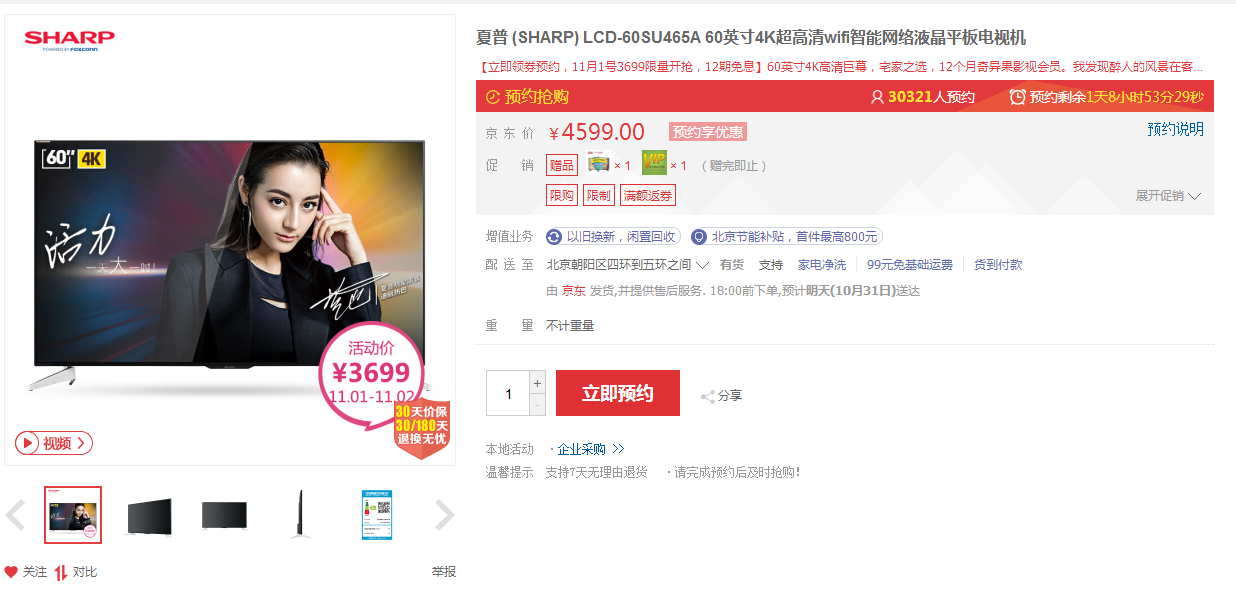This screenshot has width=1236, height=599.
Task: Click the quantity input field
Action: pyautogui.click(x=508, y=393)
